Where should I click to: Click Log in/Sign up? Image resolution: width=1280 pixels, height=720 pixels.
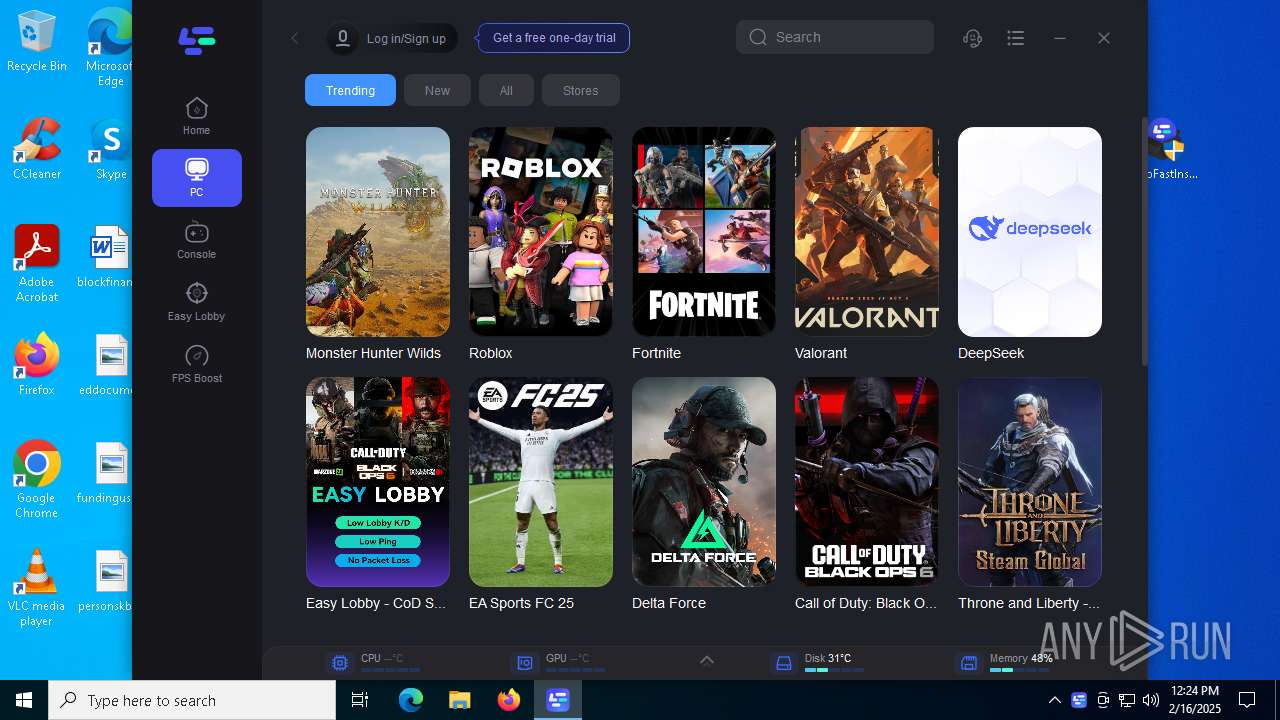coord(406,38)
